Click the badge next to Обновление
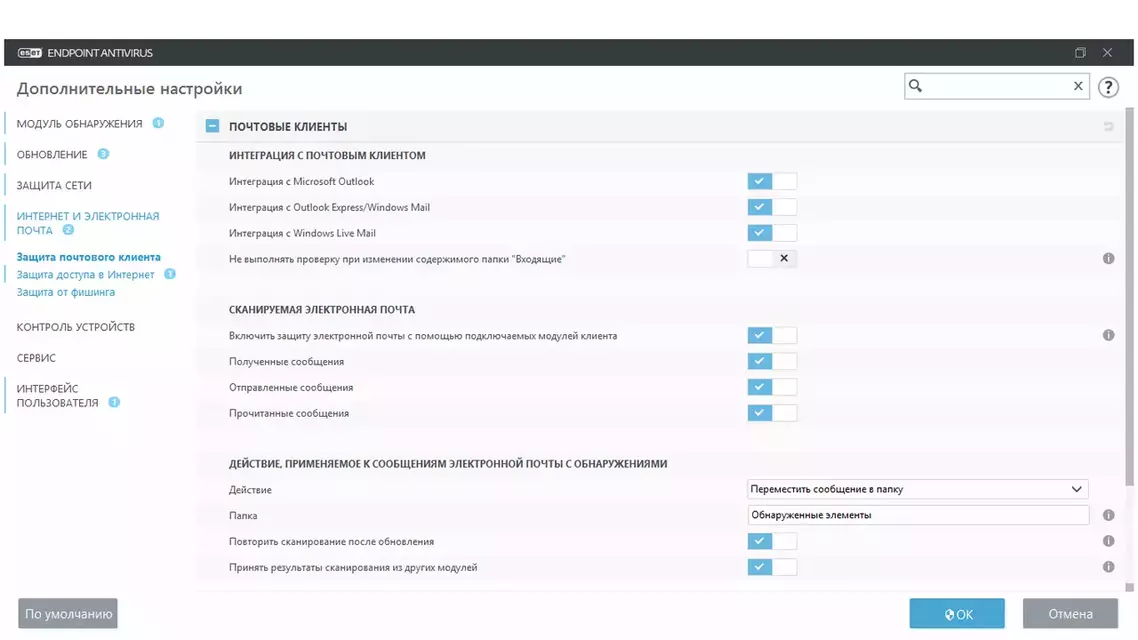 [103, 154]
